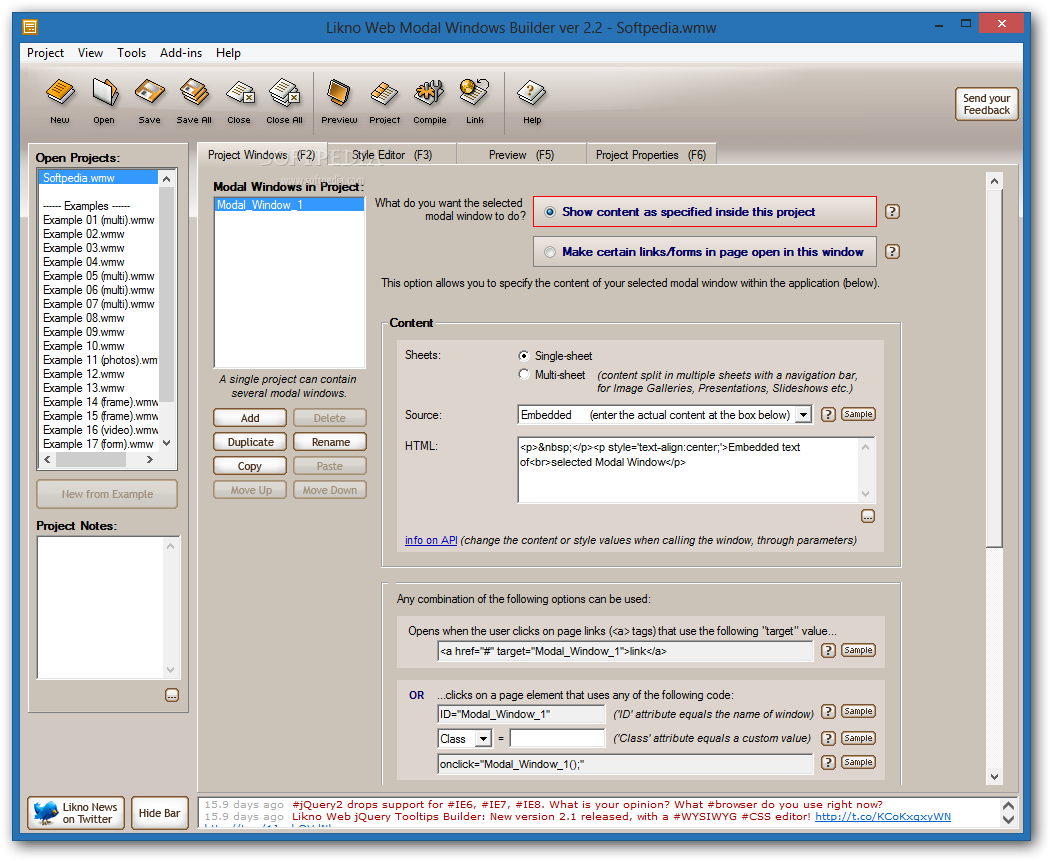Click the Preview toolbar icon
The height and width of the screenshot is (861, 1051).
[339, 101]
